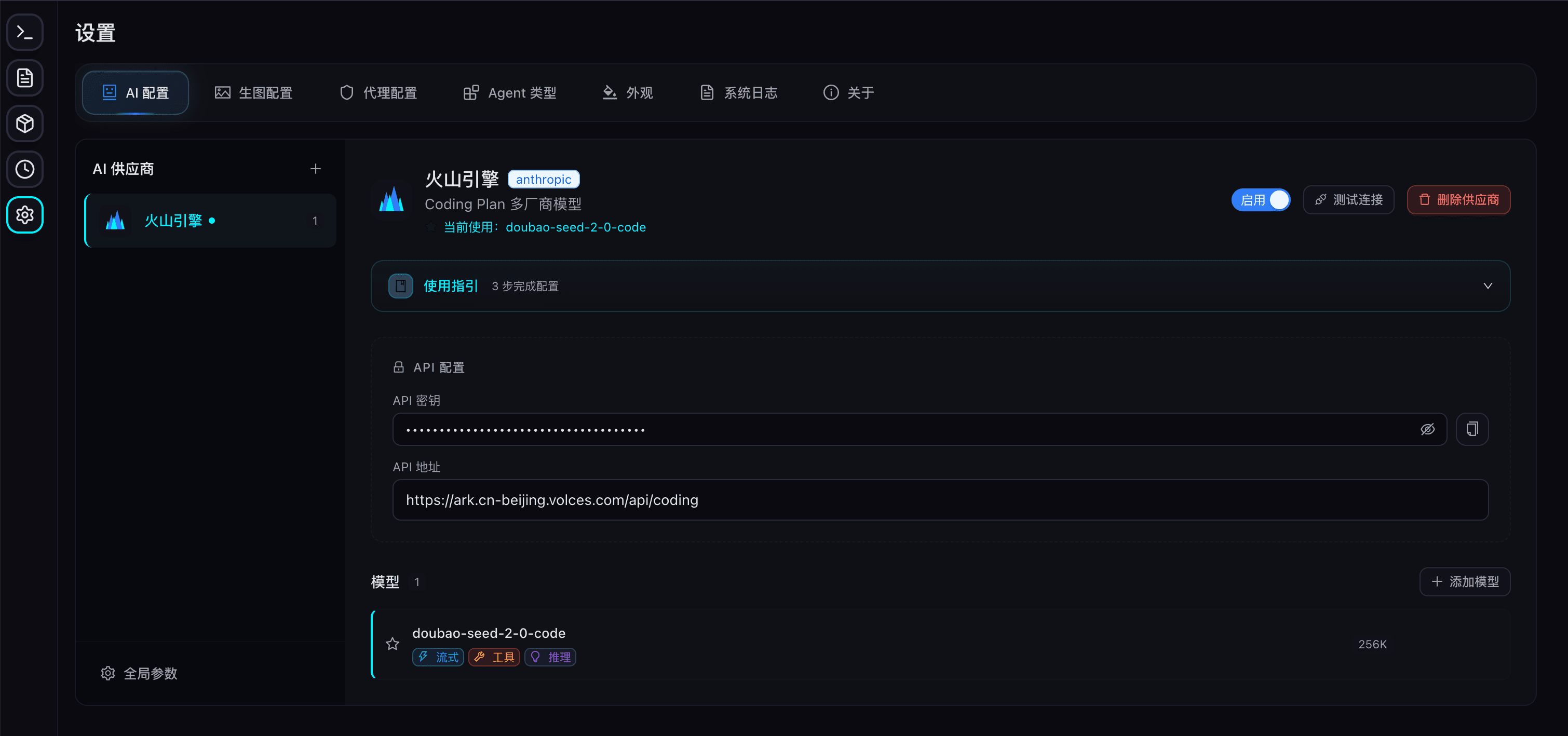Image resolution: width=1568 pixels, height=736 pixels.
Task: Reveal the API key with the eye icon
Action: point(1428,429)
